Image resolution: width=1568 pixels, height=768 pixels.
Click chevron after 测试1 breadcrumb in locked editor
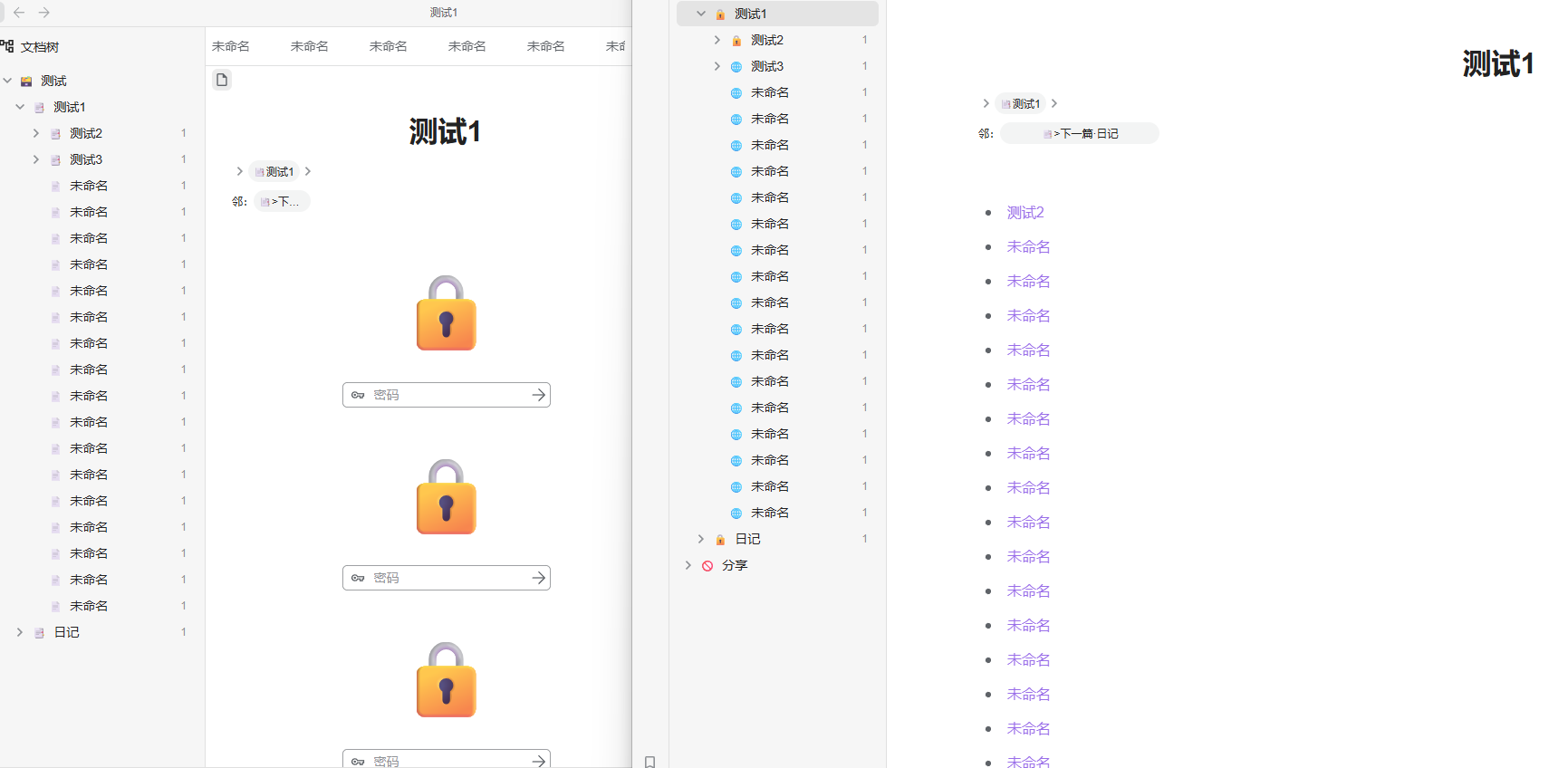coord(308,171)
